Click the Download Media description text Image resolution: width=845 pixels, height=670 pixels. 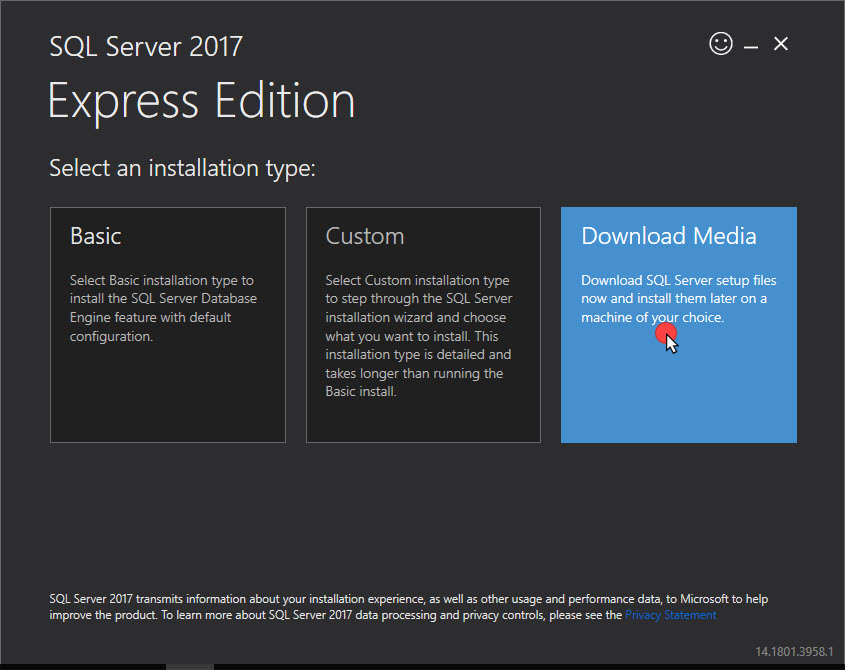coord(678,299)
